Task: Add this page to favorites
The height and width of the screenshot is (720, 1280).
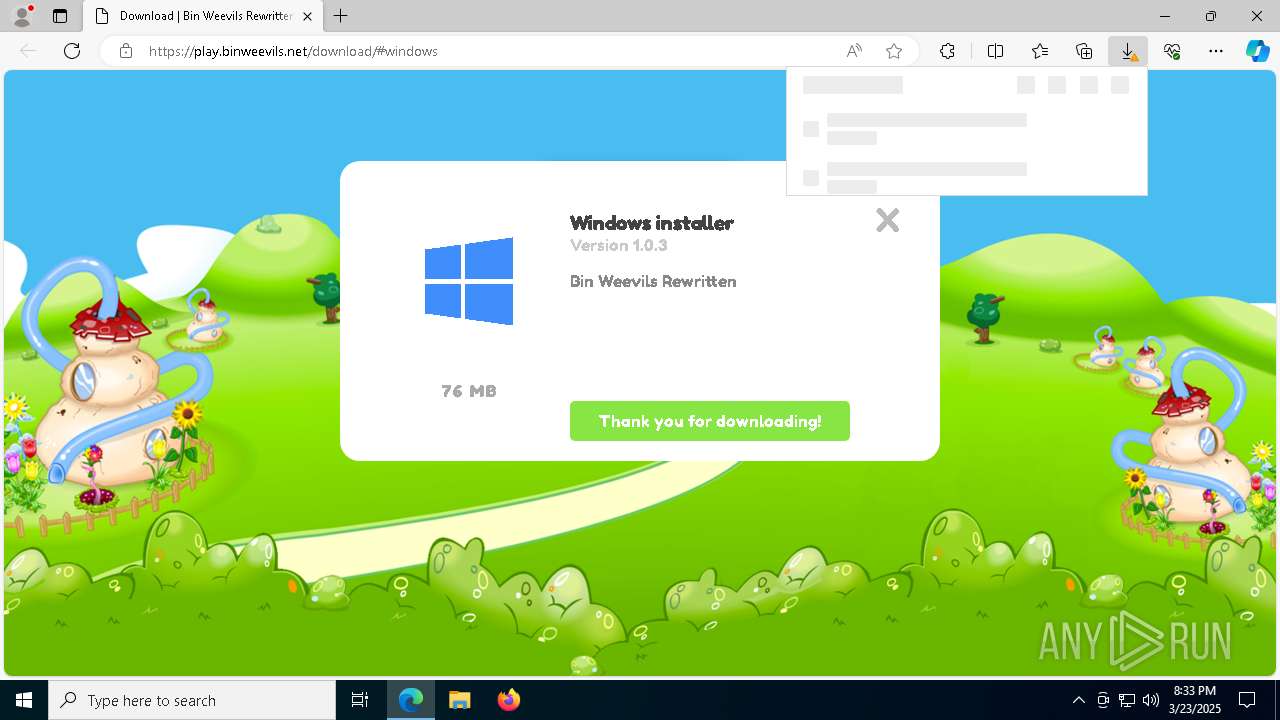Action: point(894,51)
